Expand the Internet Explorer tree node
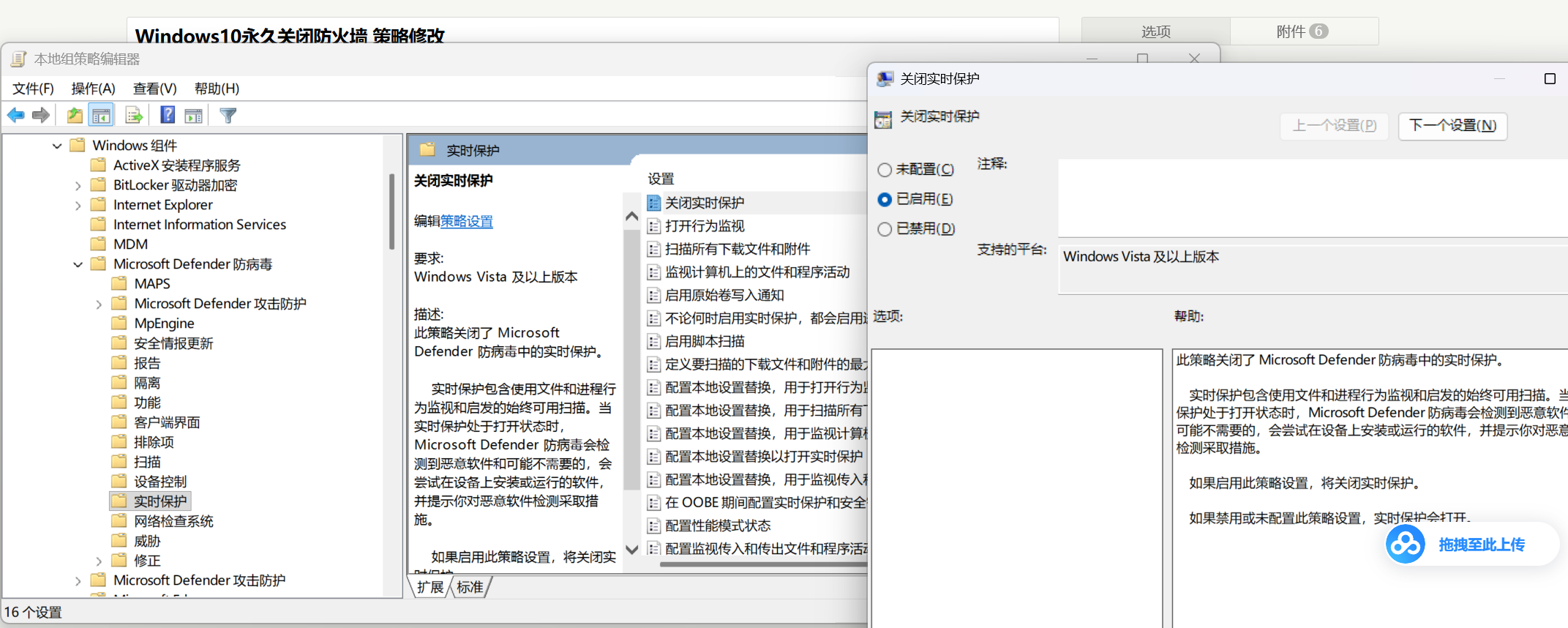1568x628 pixels. (78, 205)
